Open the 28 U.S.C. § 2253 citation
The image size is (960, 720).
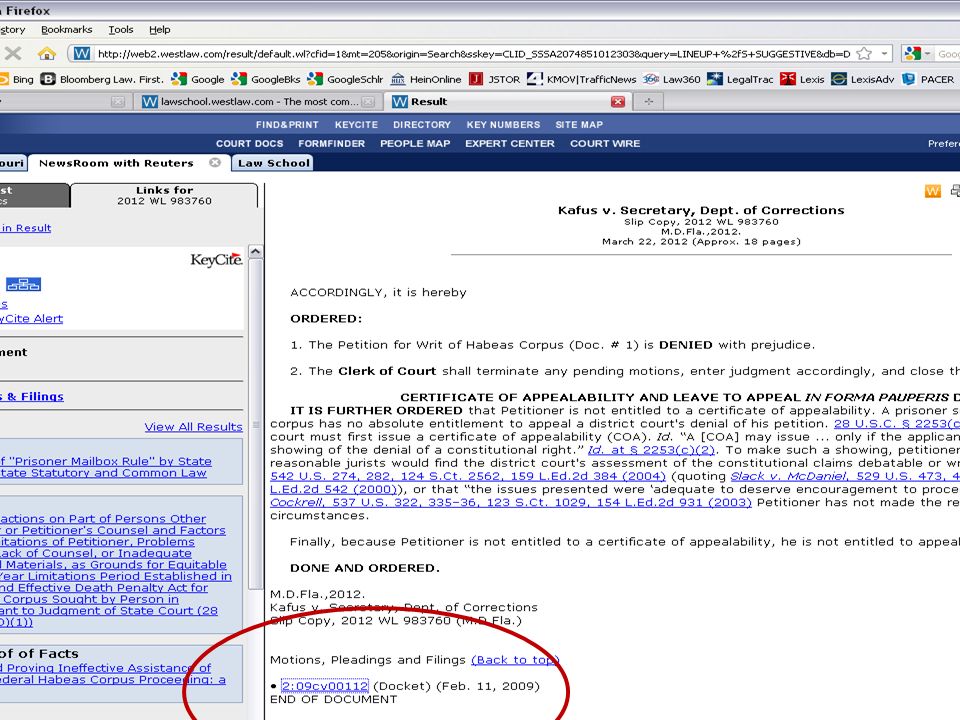[897, 424]
